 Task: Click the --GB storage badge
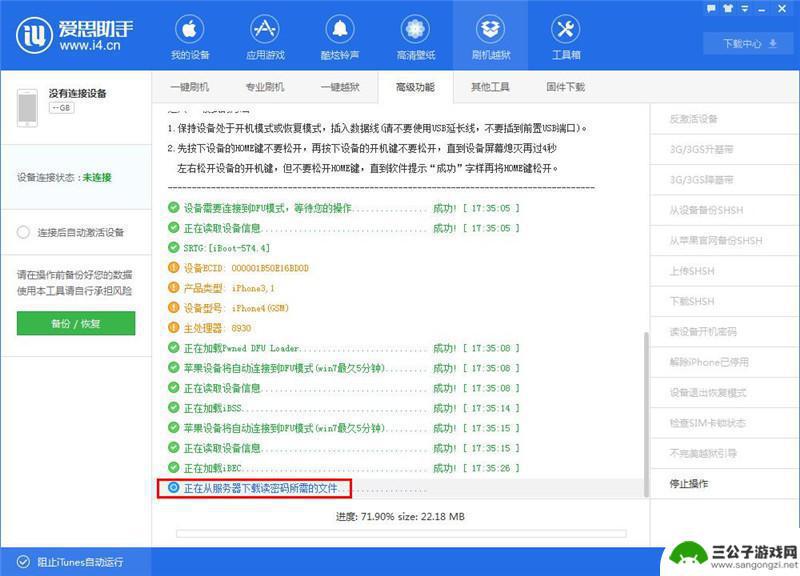[62, 108]
